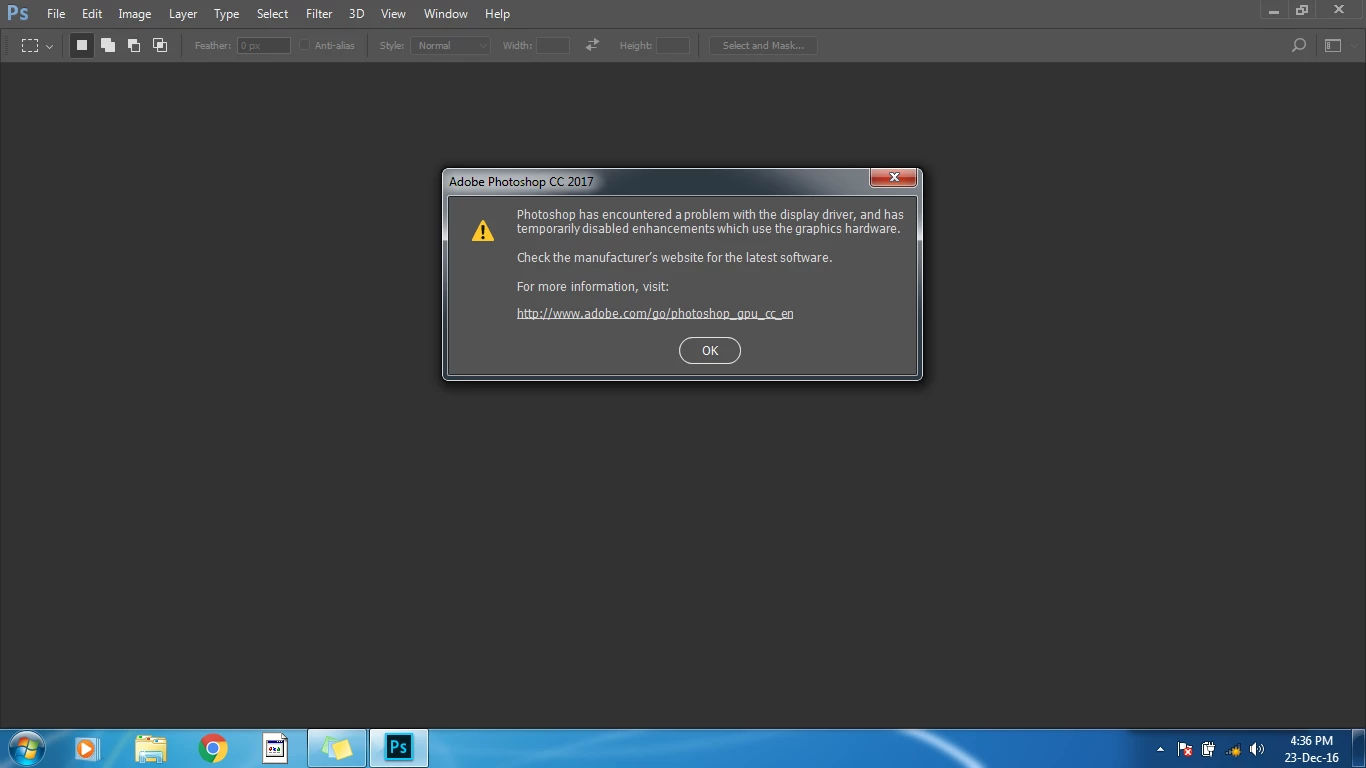Click the Height input field
1366x768 pixels.
673,45
